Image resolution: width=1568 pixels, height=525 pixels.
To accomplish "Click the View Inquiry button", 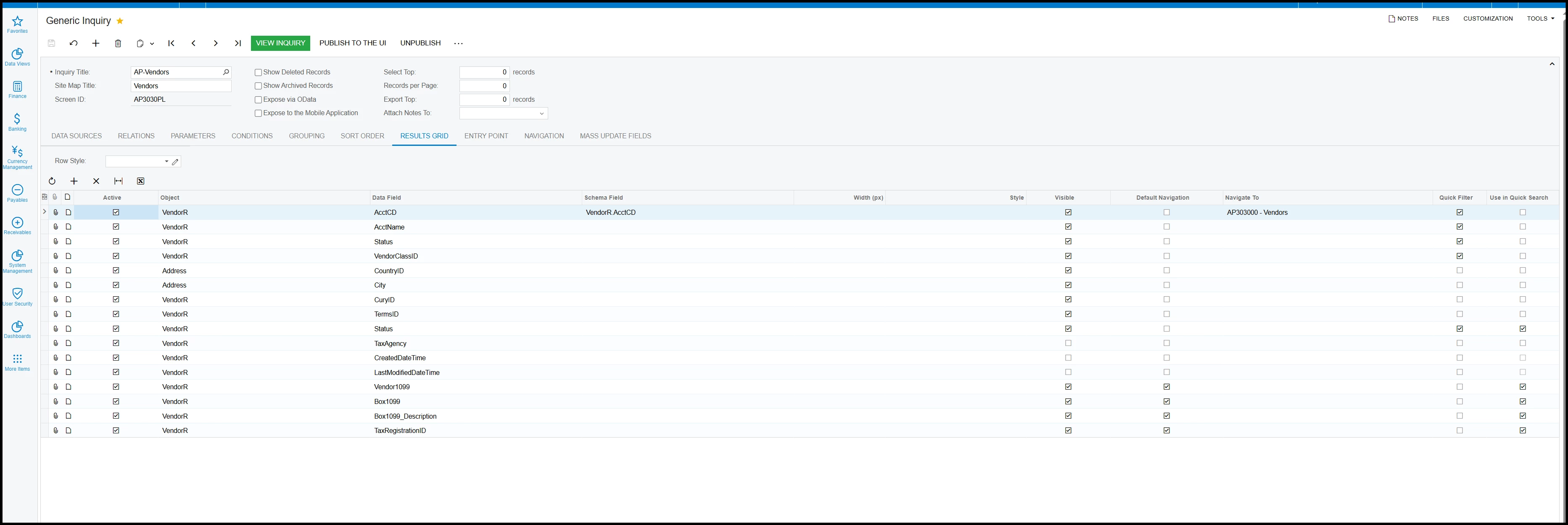I will point(280,43).
